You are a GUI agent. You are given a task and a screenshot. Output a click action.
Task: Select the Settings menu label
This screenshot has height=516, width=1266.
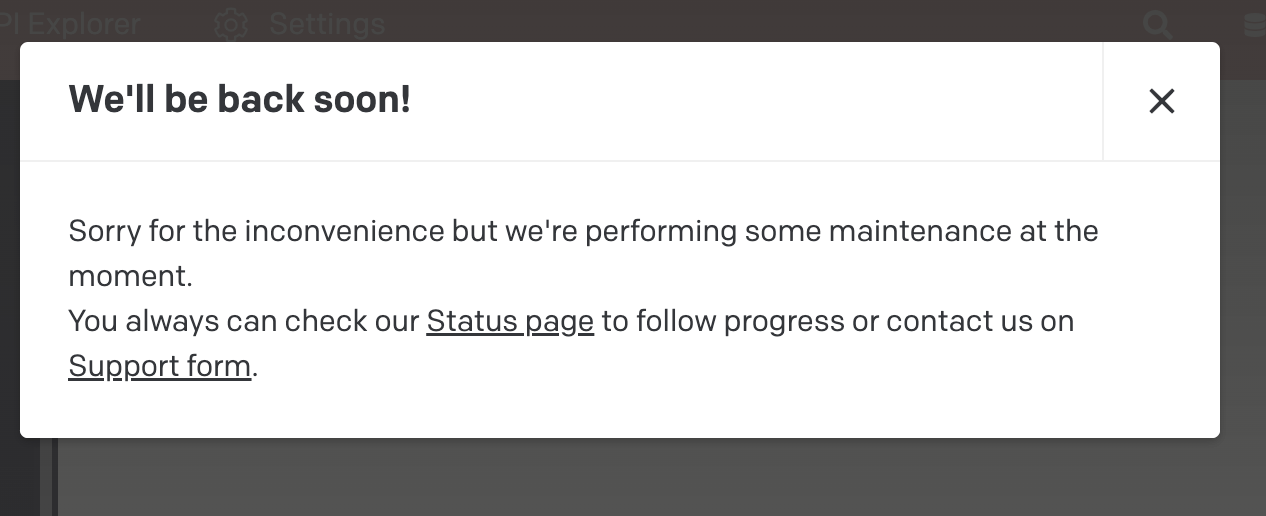pyautogui.click(x=327, y=23)
